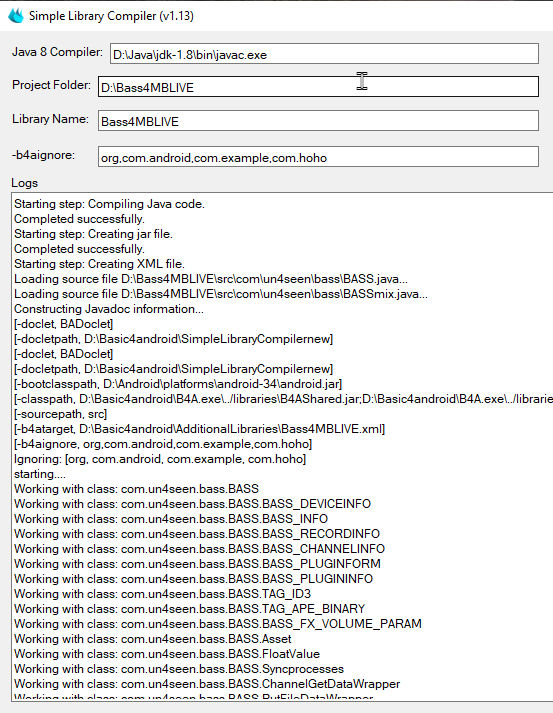Click inside the Project Folder field
Viewport: 553px width, 713px height.
318,86
